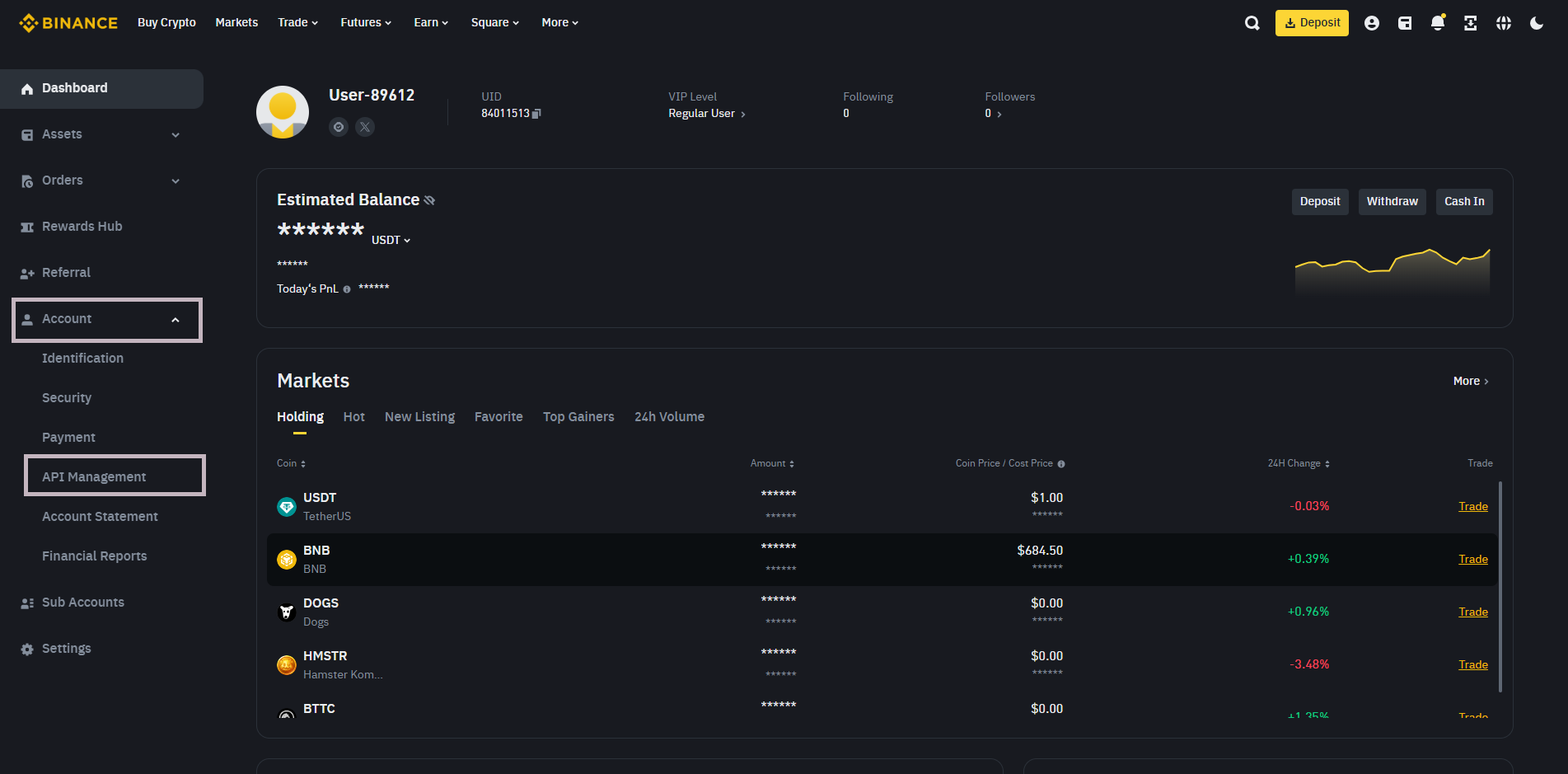This screenshot has width=1568, height=774.
Task: Open the search magnifier icon
Action: tap(1252, 23)
